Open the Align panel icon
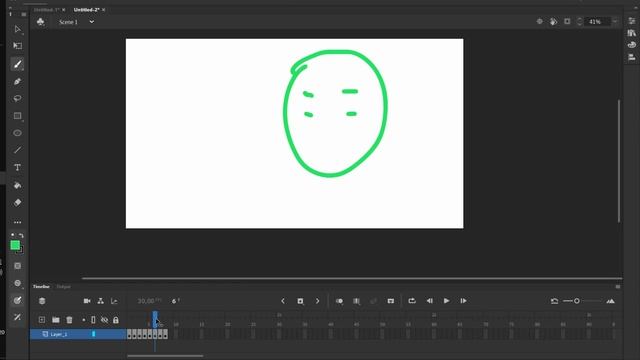This screenshot has width=640, height=360. tap(632, 57)
